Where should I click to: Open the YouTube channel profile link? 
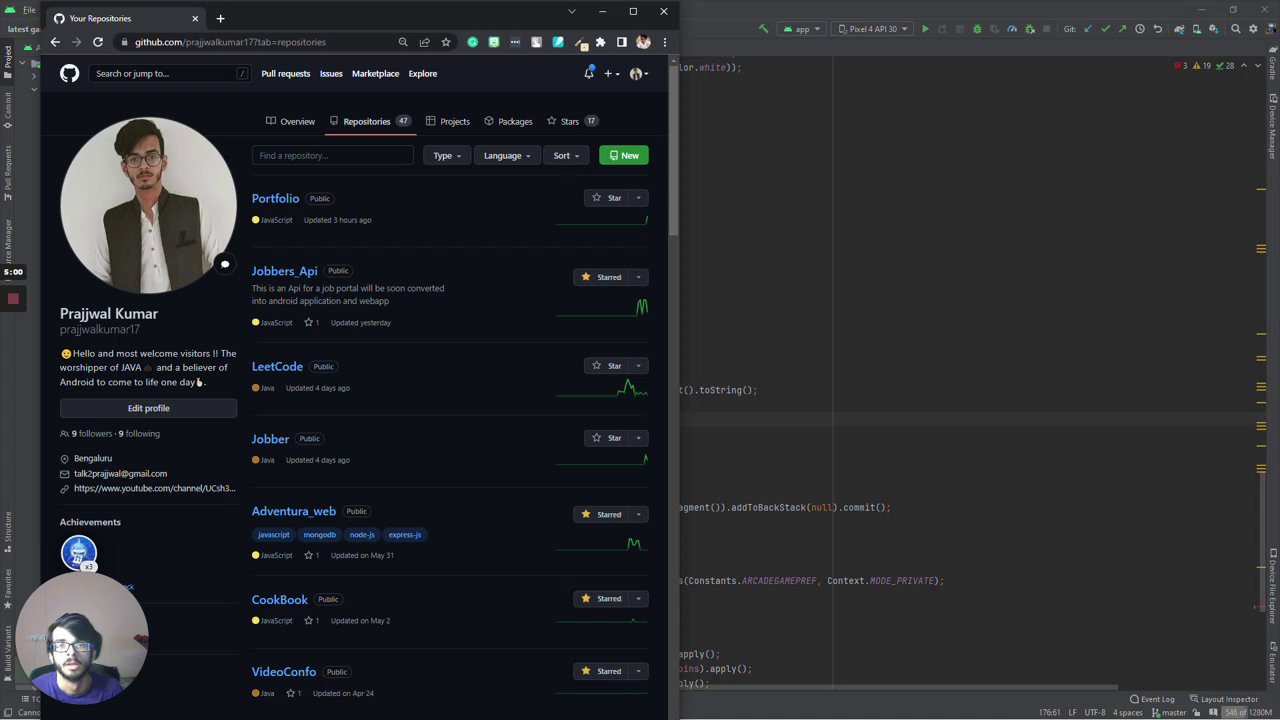point(154,488)
